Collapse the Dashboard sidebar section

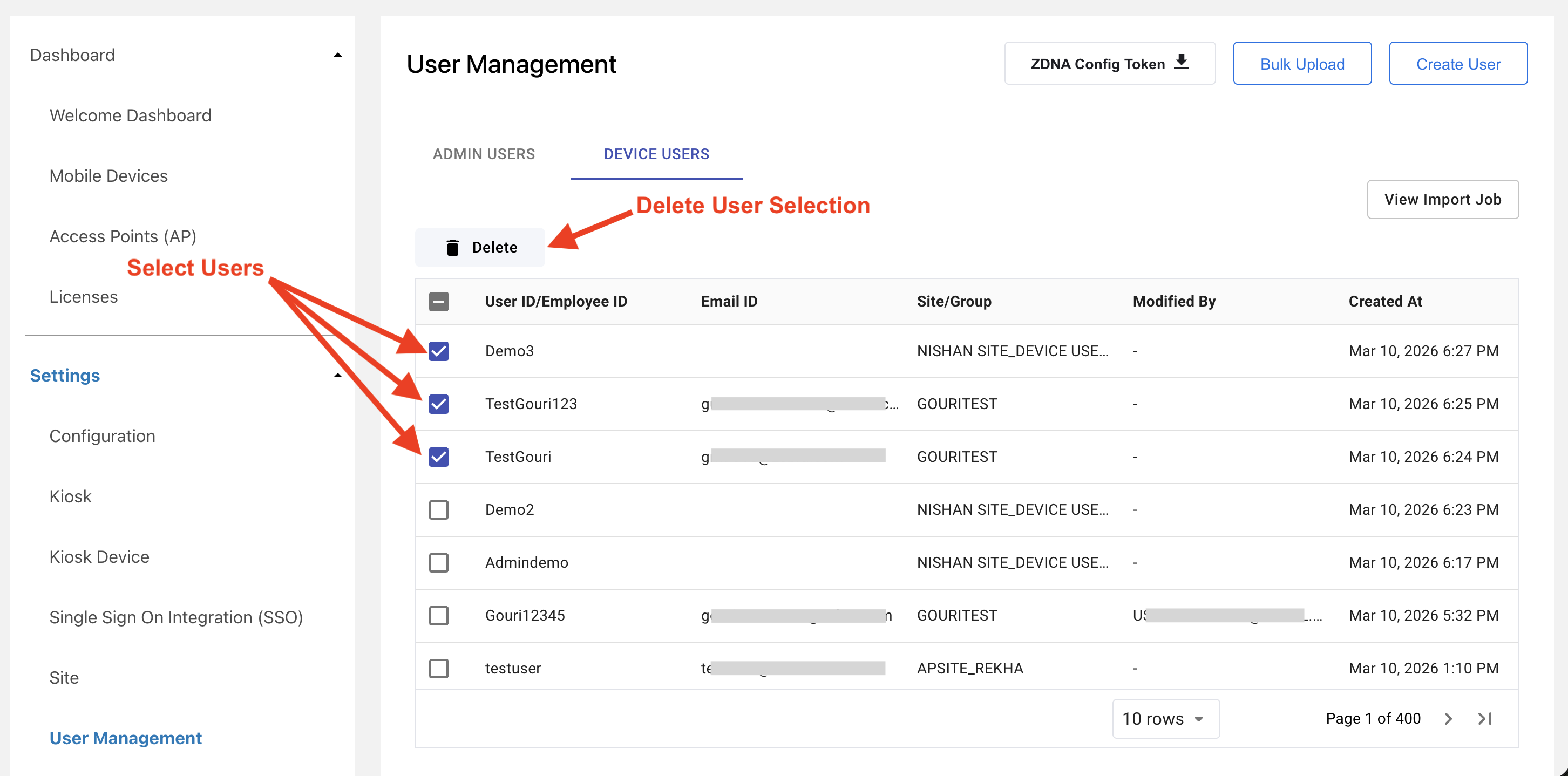338,56
